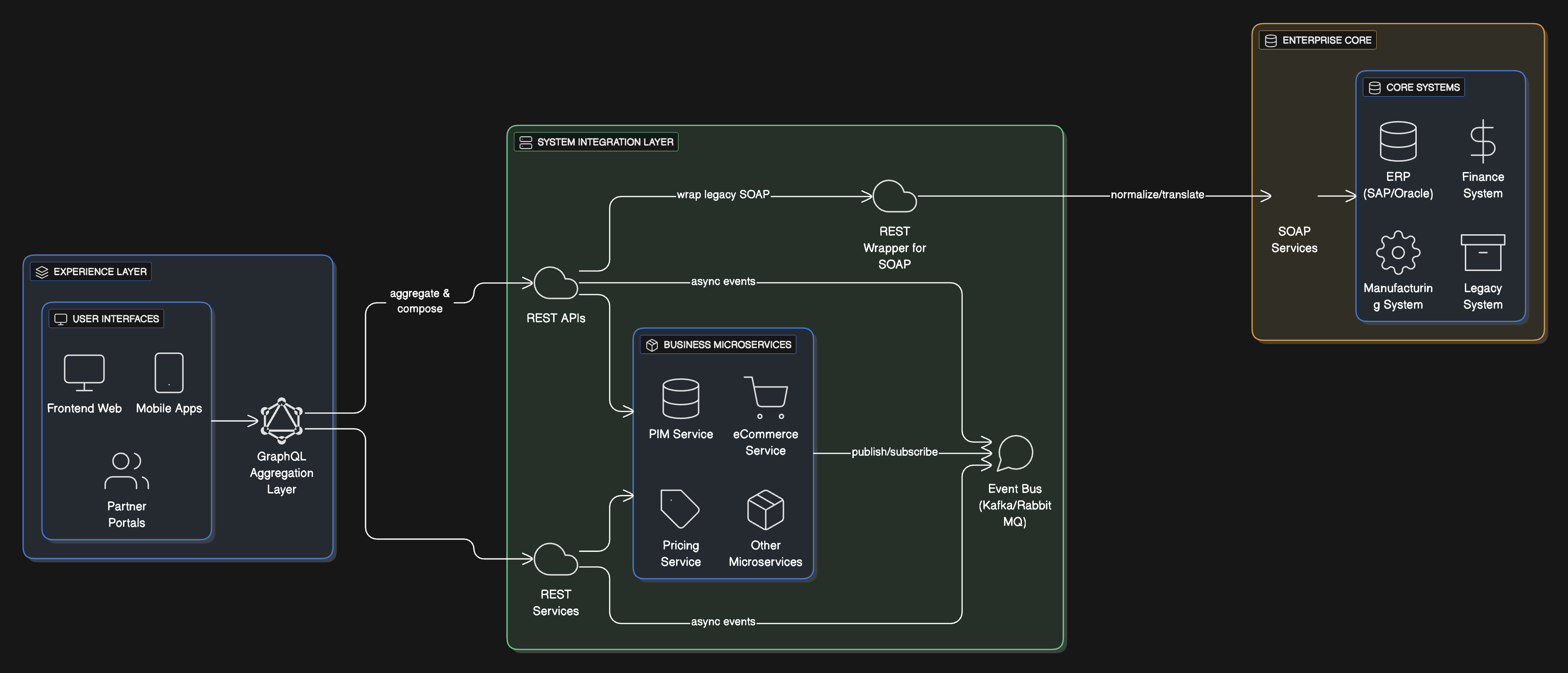Click the 'wrap legacy SOAP' edge label
1568x673 pixels.
tap(723, 195)
